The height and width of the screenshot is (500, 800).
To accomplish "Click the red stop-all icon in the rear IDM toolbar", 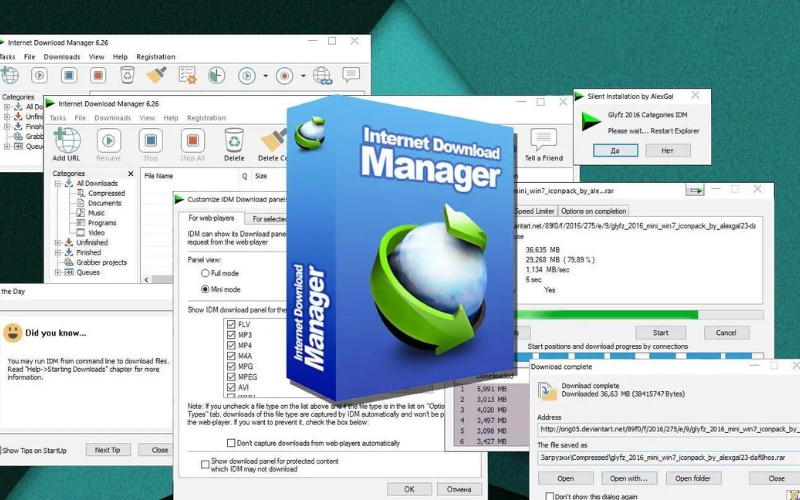I will [x=97, y=76].
